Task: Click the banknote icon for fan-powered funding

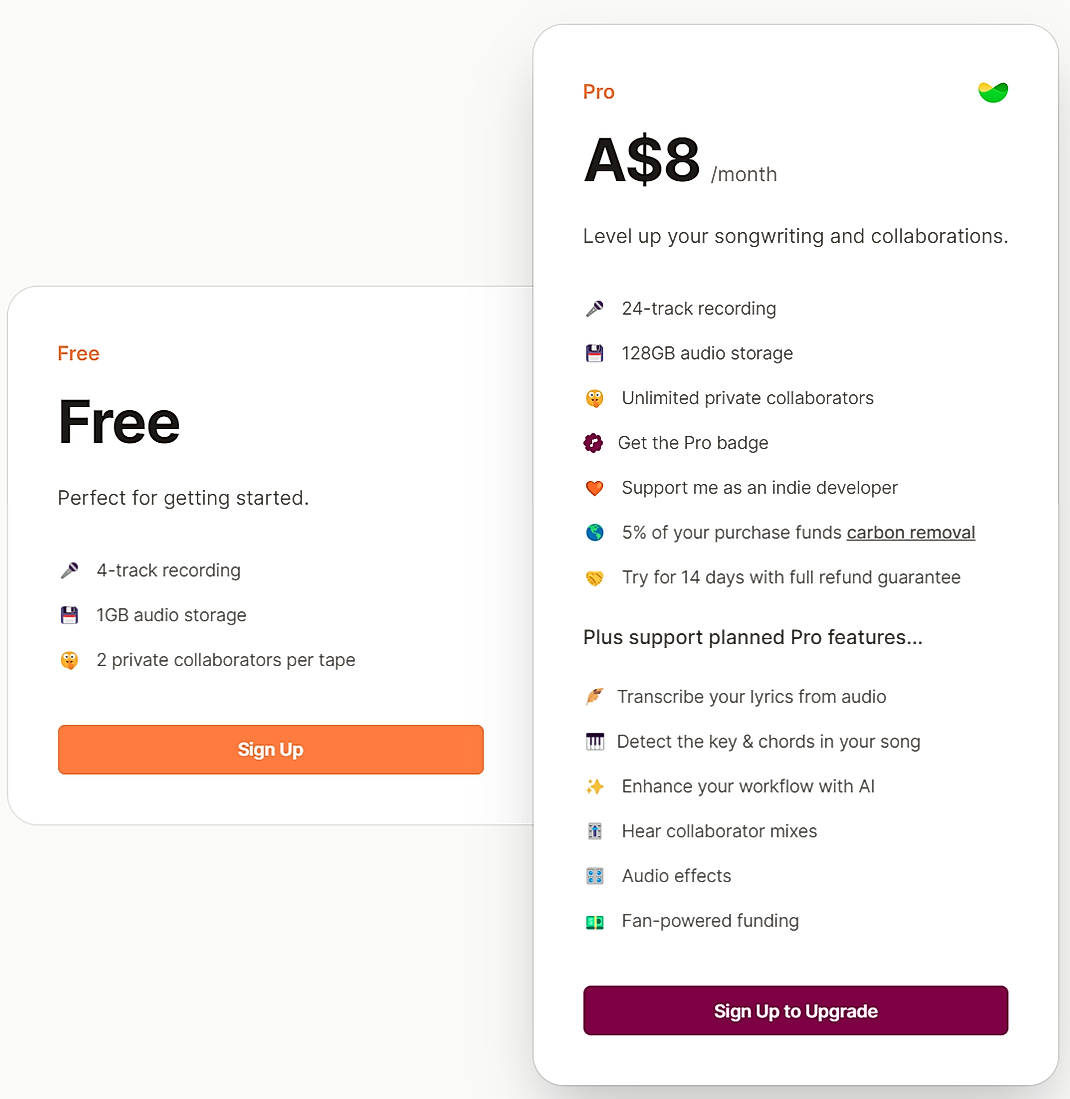Action: pos(597,921)
